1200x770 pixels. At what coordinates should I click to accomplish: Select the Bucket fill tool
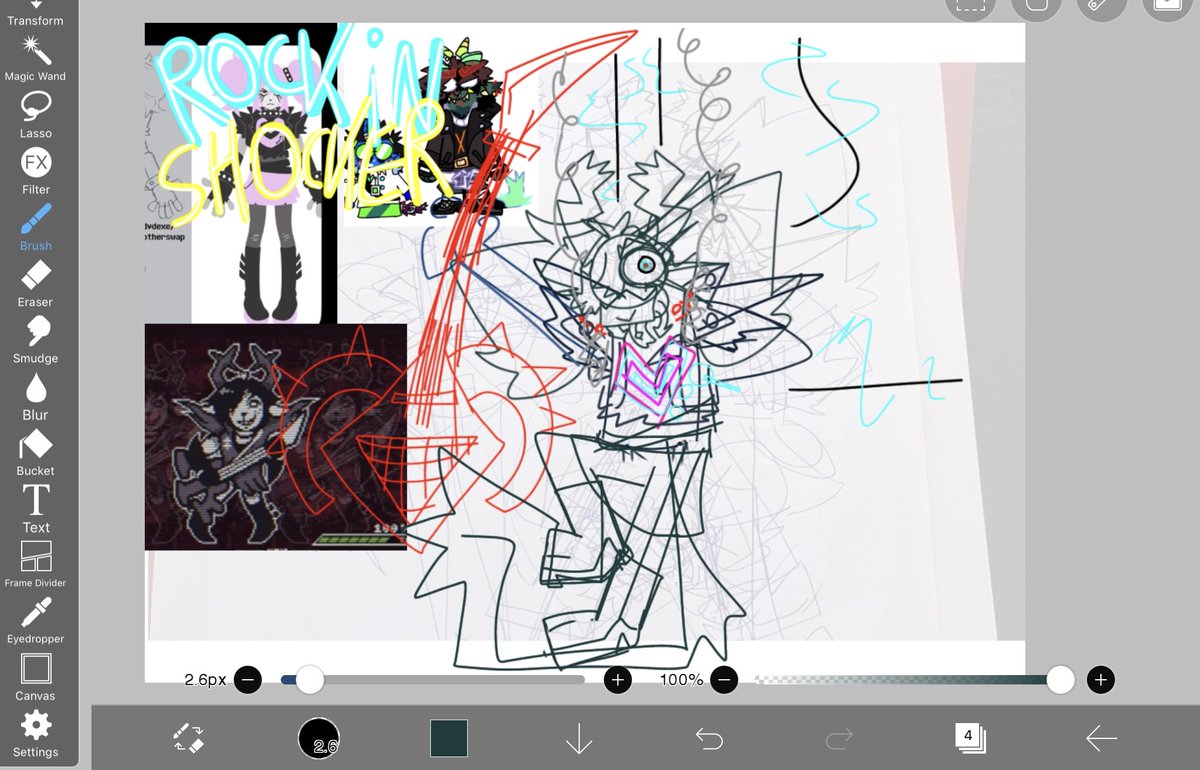tap(36, 452)
